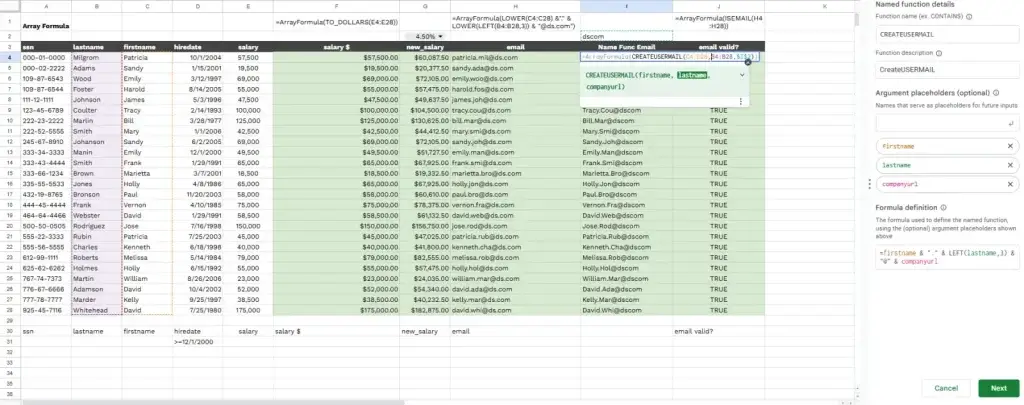Image resolution: width=1024 pixels, height=405 pixels.
Task: Open the formula help three-dot options
Action: tap(741, 101)
